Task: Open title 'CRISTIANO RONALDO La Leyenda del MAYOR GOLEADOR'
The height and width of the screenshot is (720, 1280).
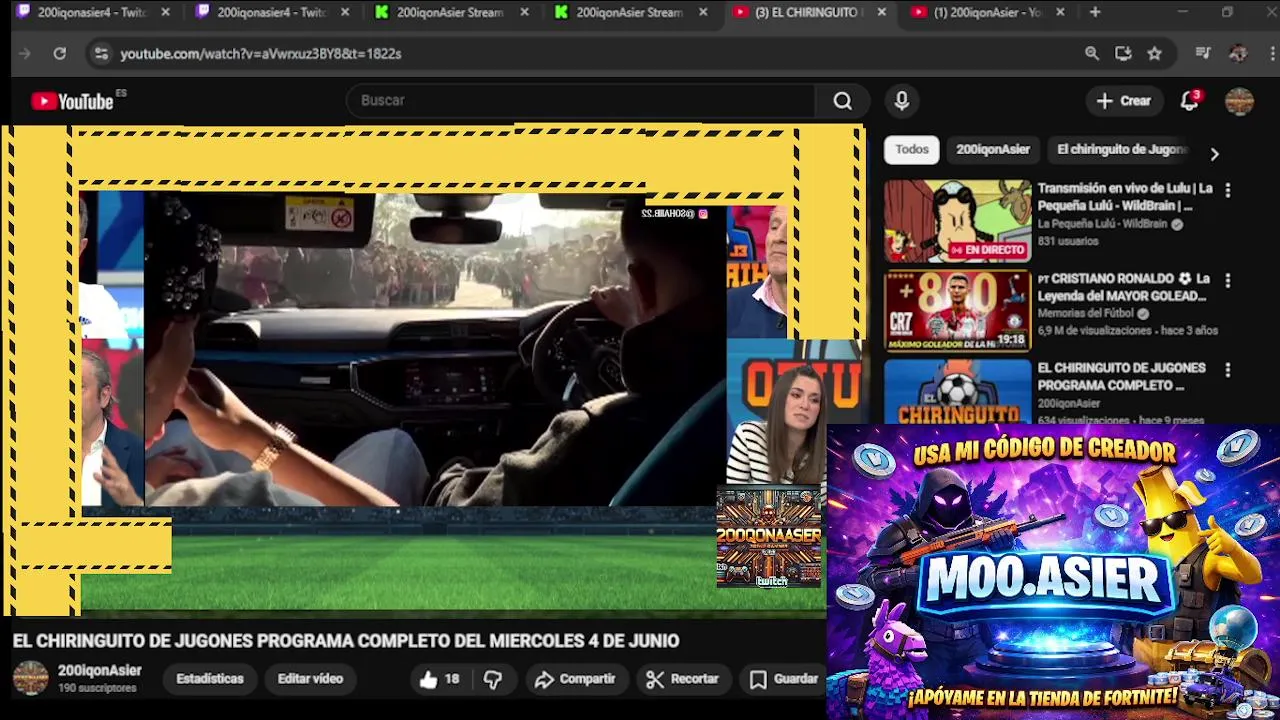Action: 1123,287
